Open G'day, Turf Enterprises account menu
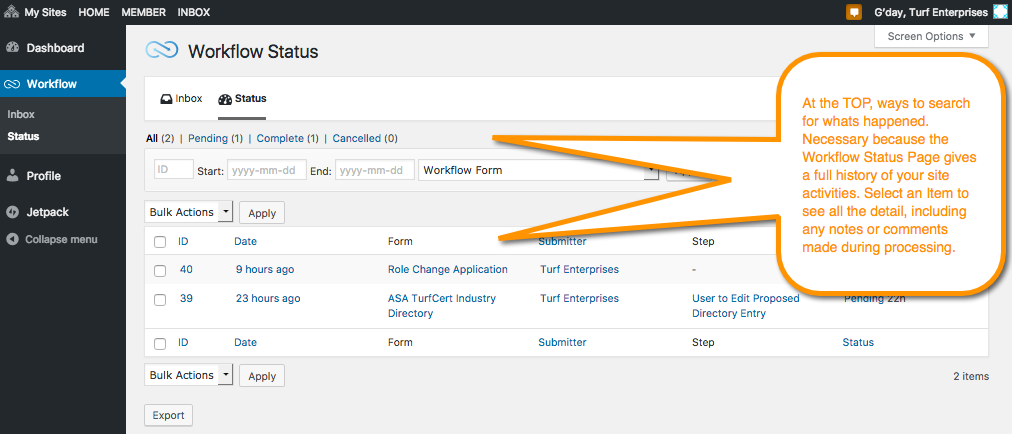The image size is (1012, 434). (x=931, y=12)
